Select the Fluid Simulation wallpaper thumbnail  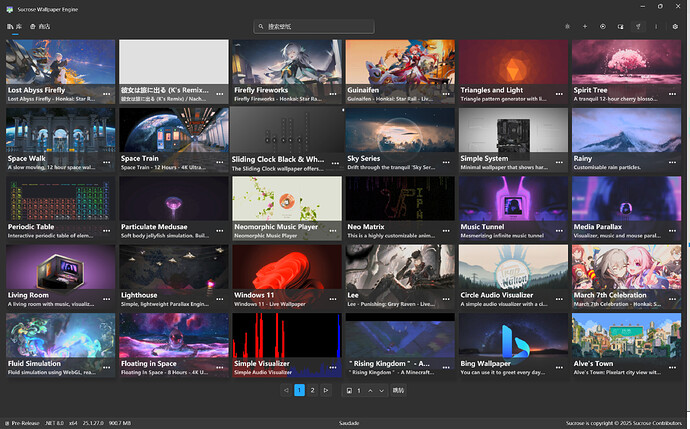pos(60,335)
